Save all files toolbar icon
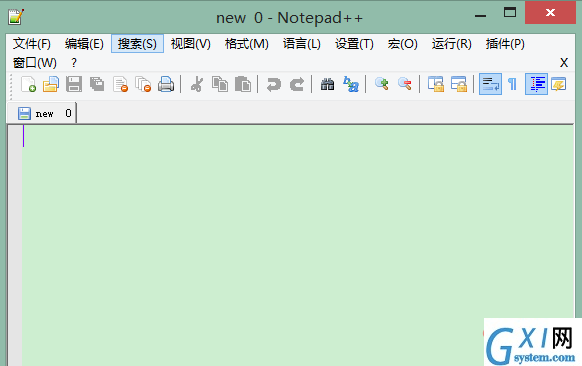This screenshot has height=366, width=582. click(x=97, y=84)
